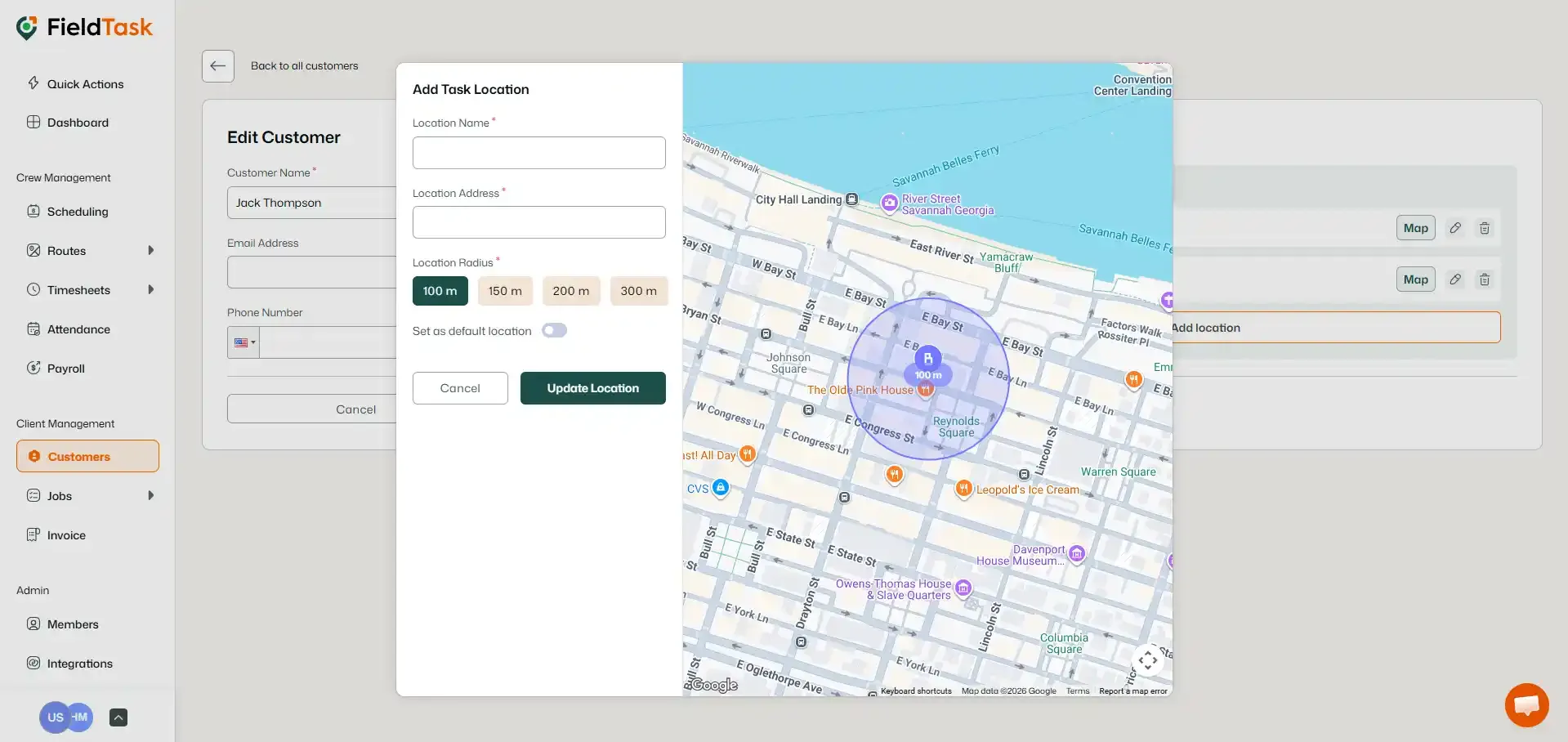Screen dimensions: 1568x742
Task: Click the back arrow button
Action: 218,66
